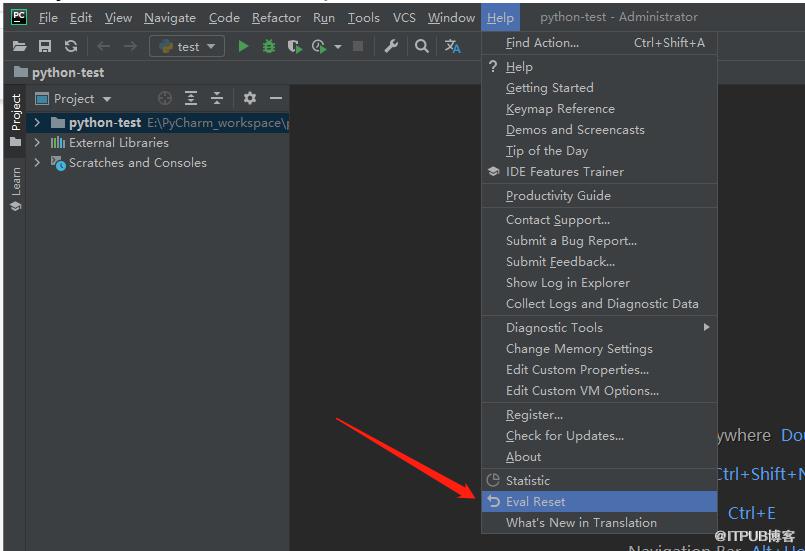Open the Navigate menu
The image size is (805, 551).
coord(170,17)
